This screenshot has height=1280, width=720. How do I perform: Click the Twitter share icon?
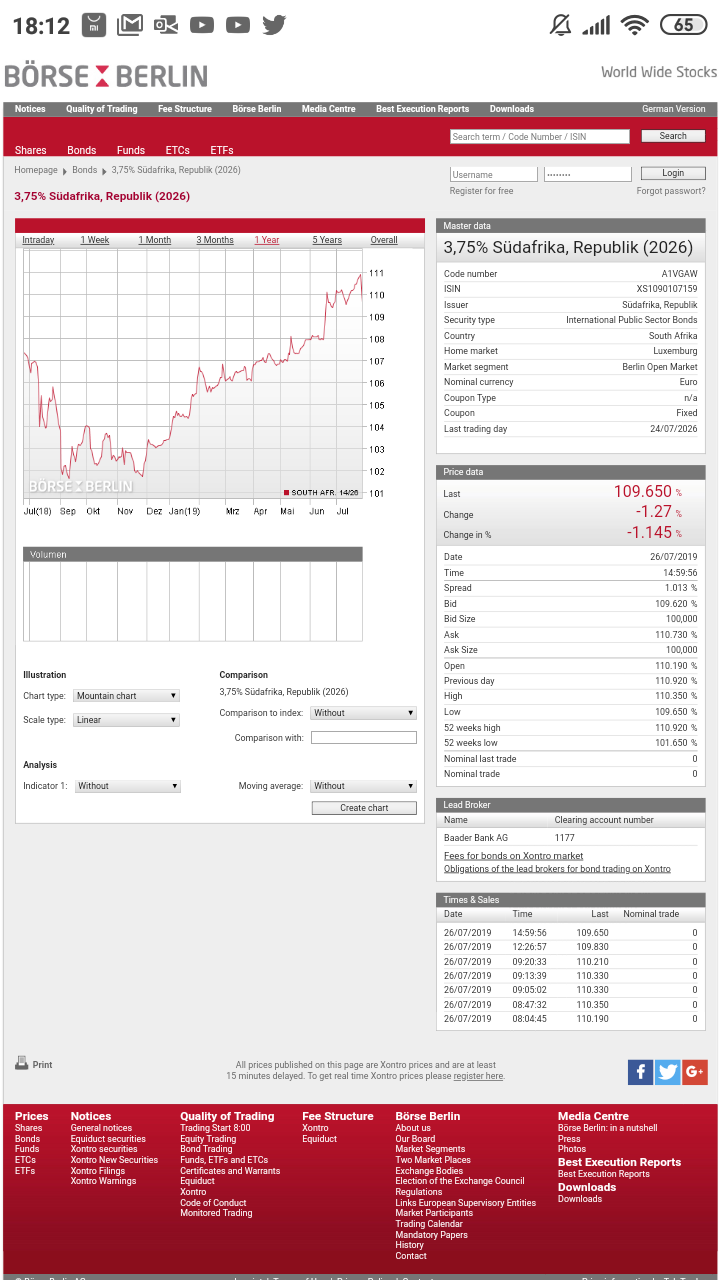(668, 1072)
